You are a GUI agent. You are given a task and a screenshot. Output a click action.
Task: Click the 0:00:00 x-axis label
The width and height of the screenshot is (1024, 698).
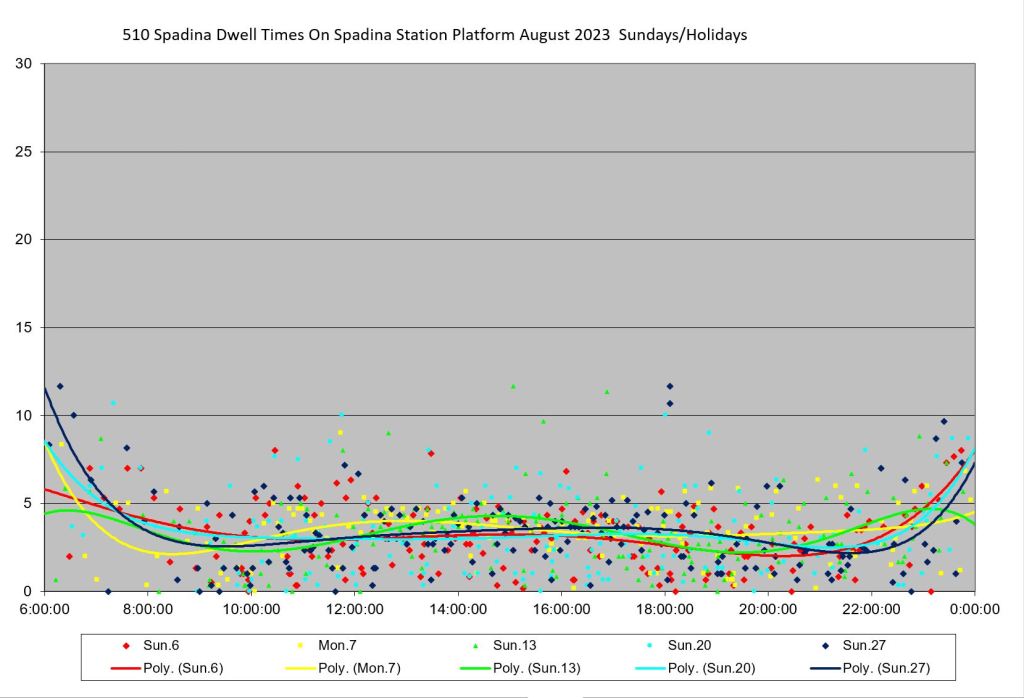(975, 607)
